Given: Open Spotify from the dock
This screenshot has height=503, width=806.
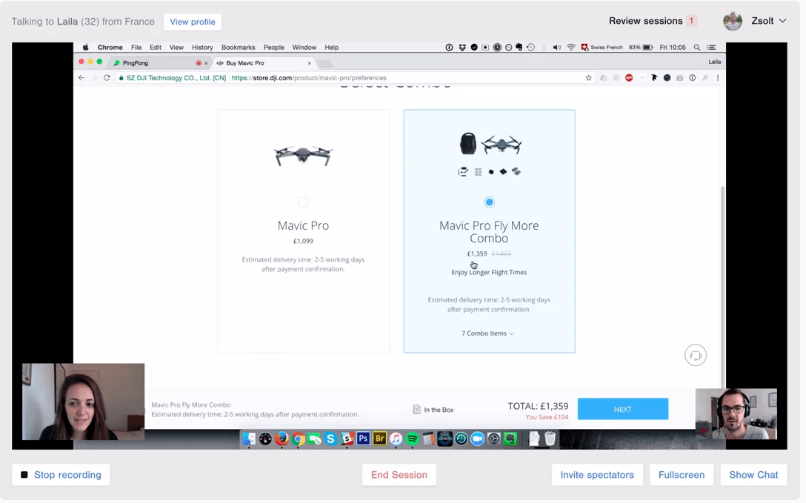Looking at the screenshot, I should pos(412,439).
